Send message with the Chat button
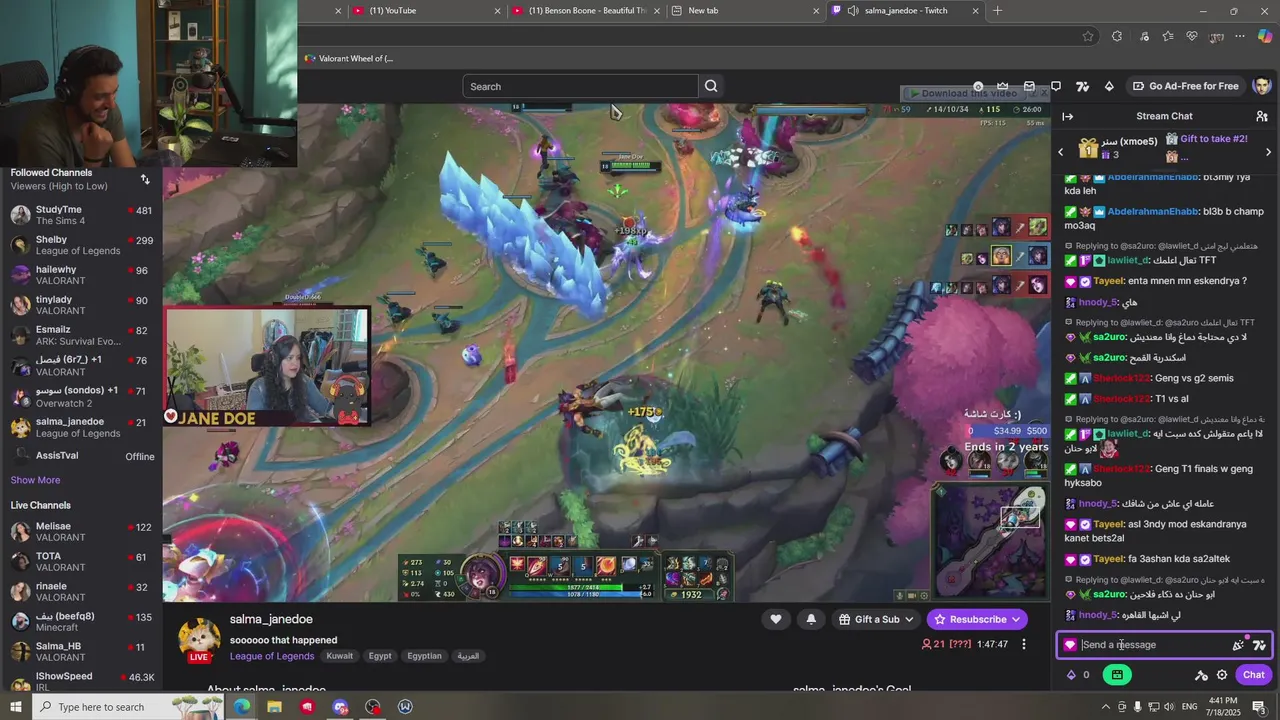The height and width of the screenshot is (720, 1280). (x=1254, y=675)
